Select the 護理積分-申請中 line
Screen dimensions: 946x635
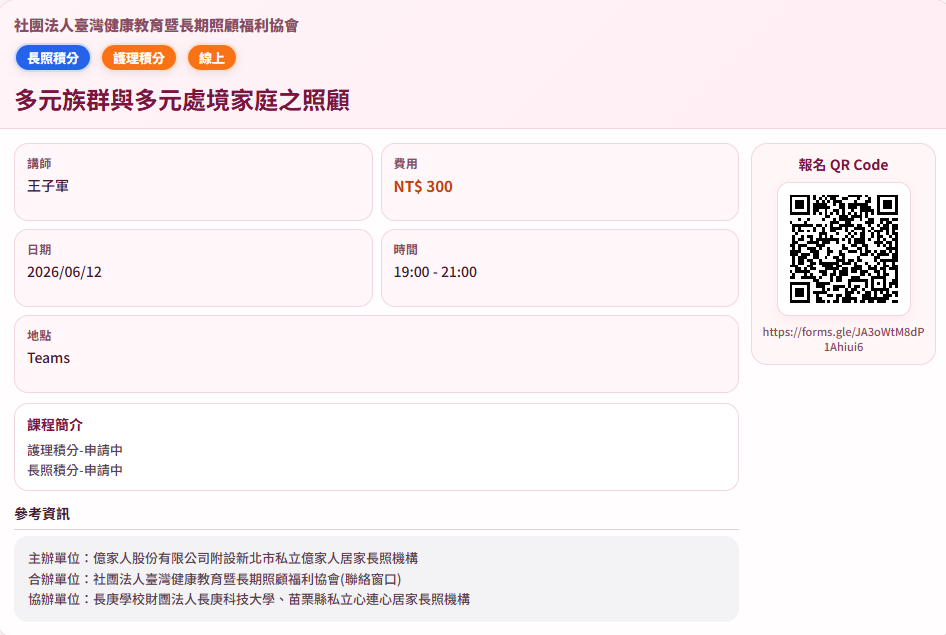(x=75, y=450)
